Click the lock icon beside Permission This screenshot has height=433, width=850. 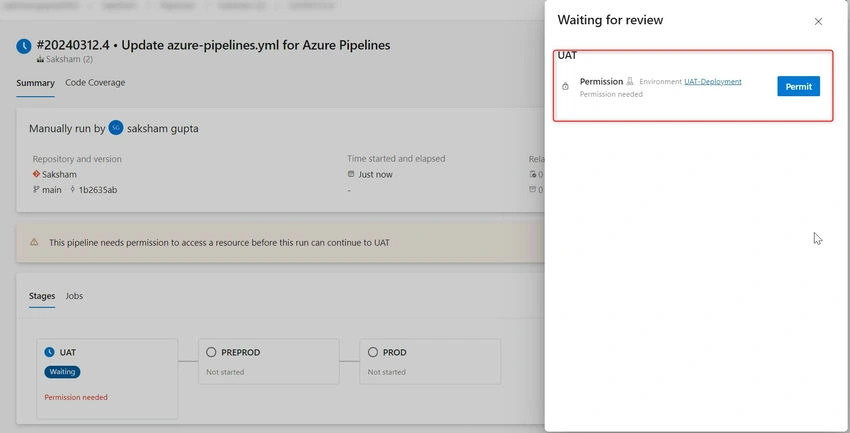[565, 86]
